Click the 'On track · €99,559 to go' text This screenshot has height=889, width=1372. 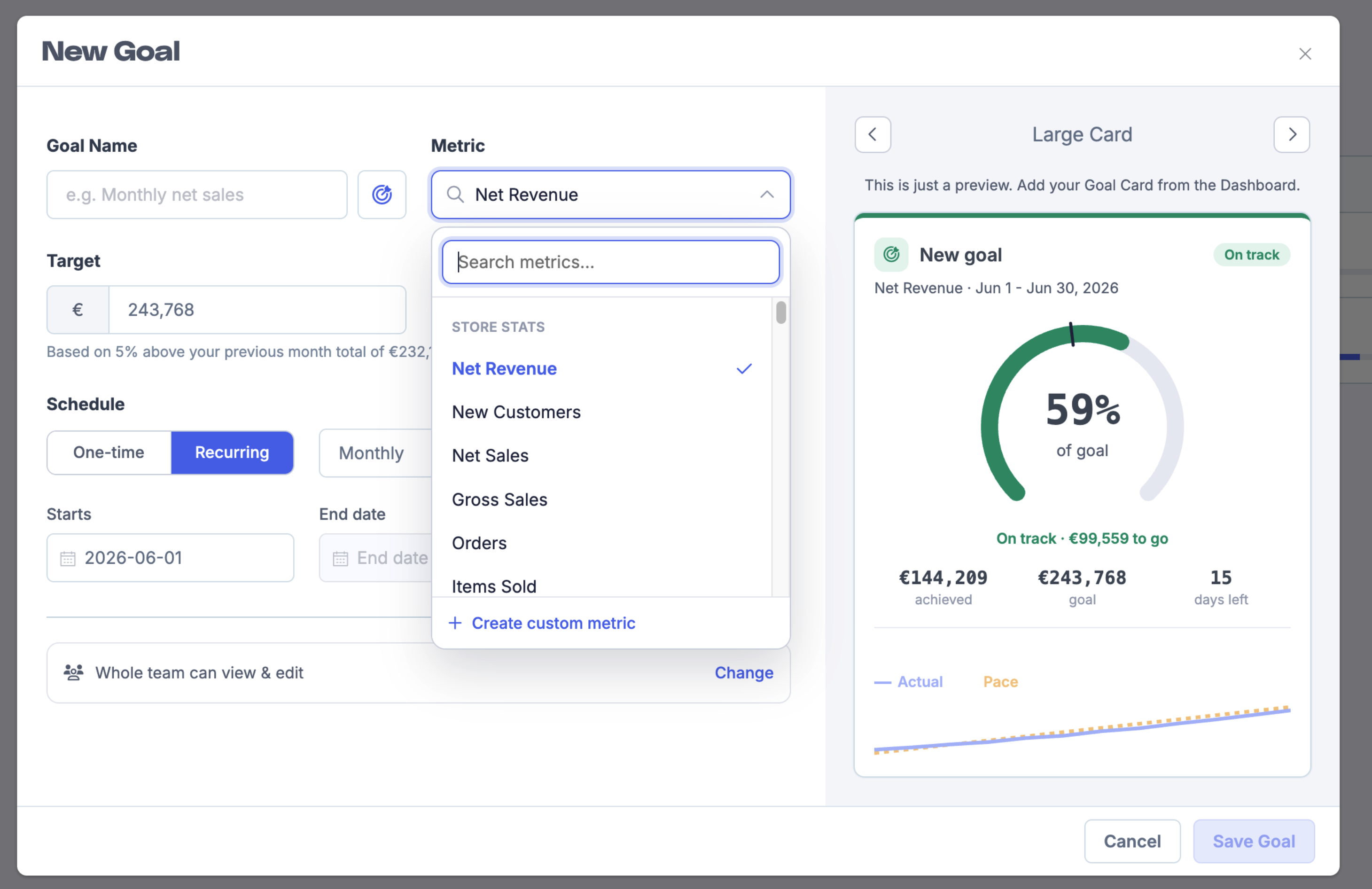[x=1082, y=538]
